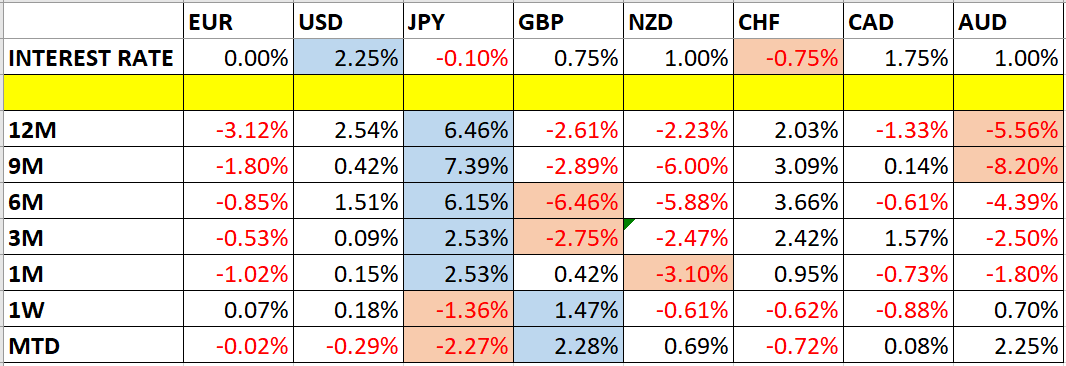
Task: Click the MTD row label
Action: tap(92, 346)
